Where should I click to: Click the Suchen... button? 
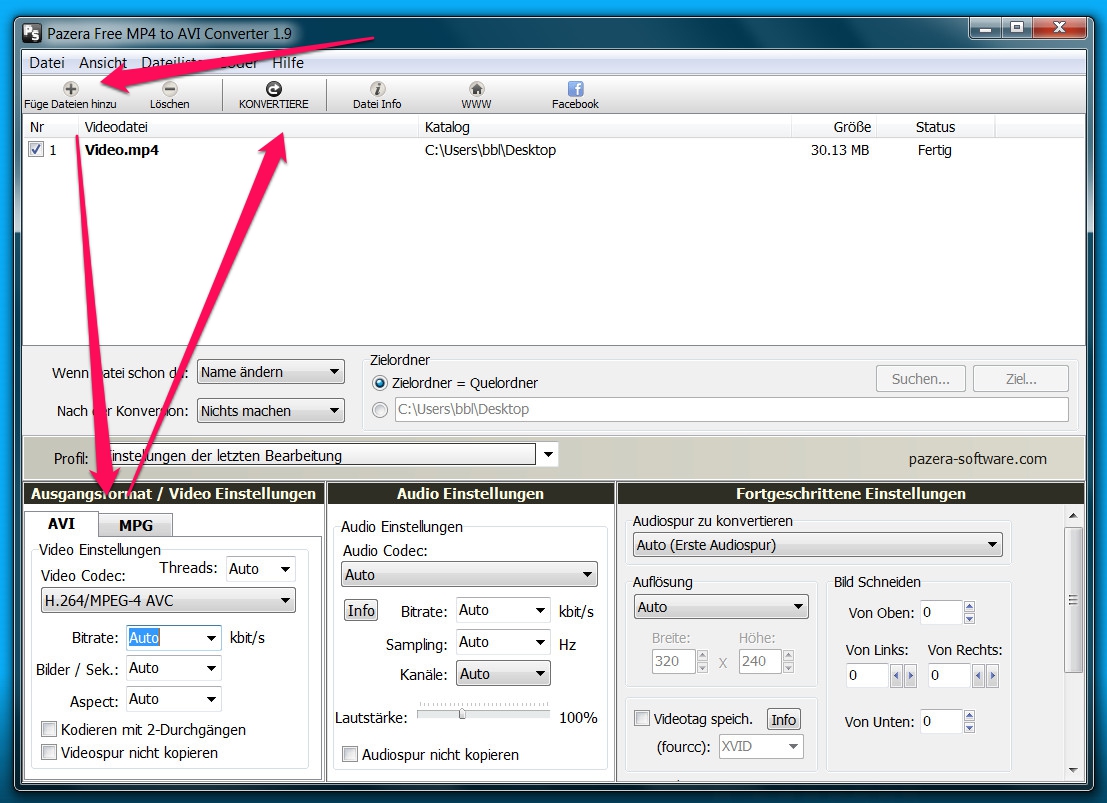click(921, 379)
